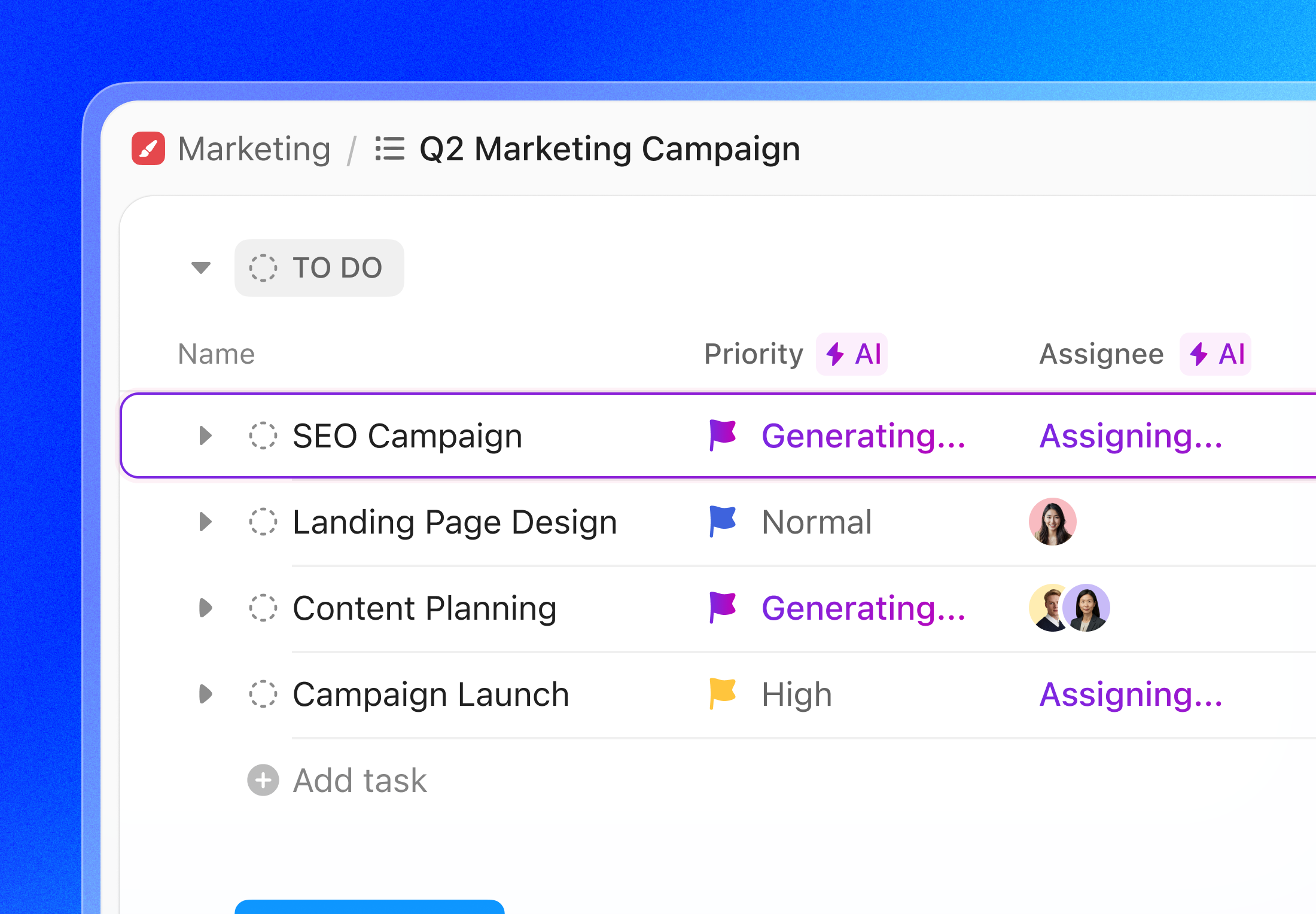Click the AI lightning badge in the Priority column
The height and width of the screenshot is (914, 1316).
(852, 354)
